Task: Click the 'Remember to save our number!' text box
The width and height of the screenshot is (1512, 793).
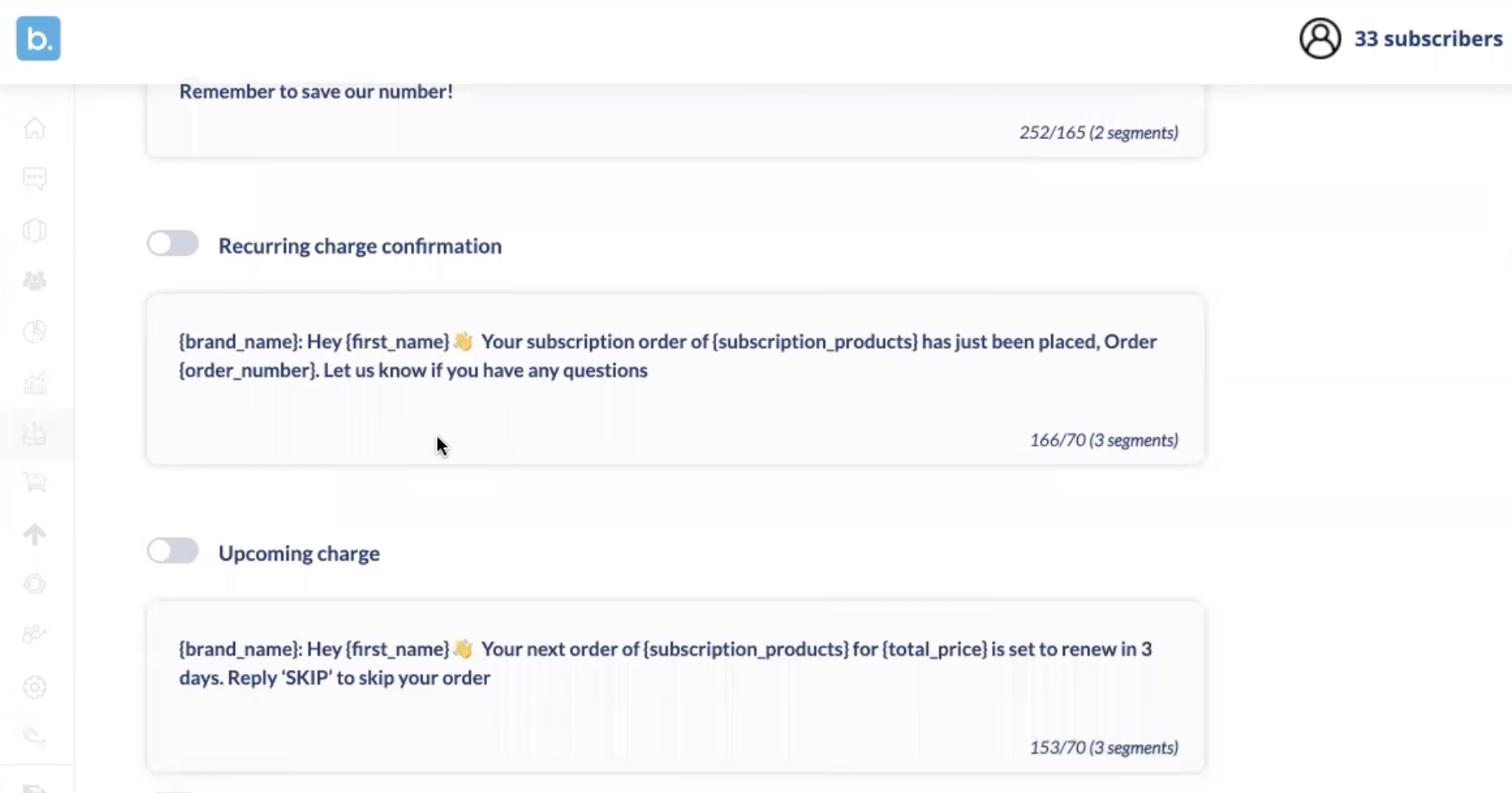Action: coord(675,120)
